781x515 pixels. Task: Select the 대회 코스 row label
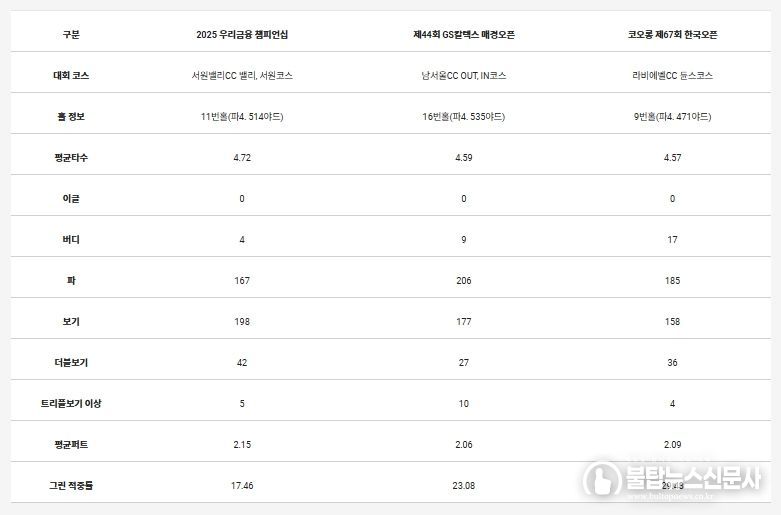tap(70, 75)
